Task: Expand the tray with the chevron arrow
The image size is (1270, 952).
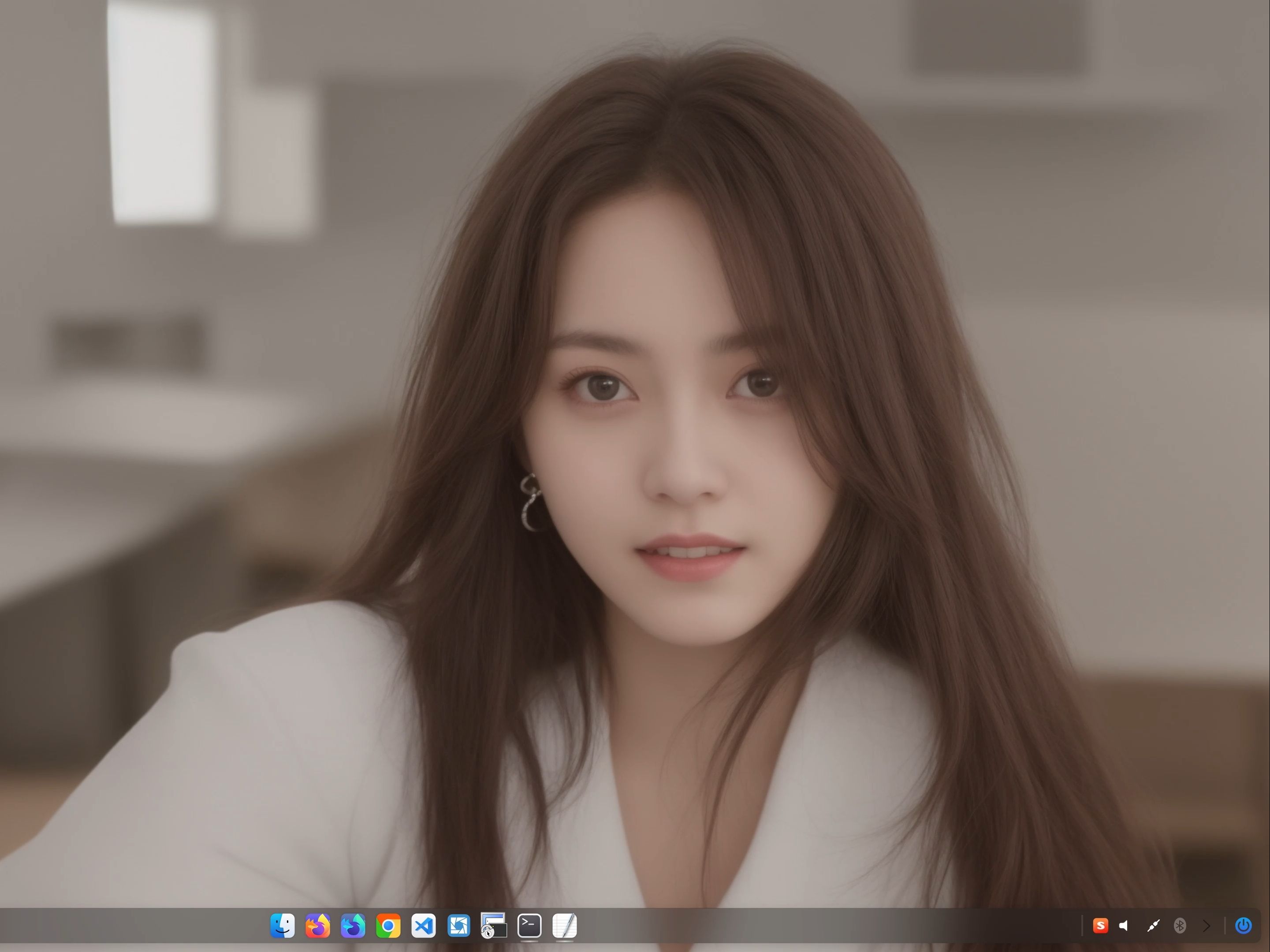Action: pos(1206,926)
